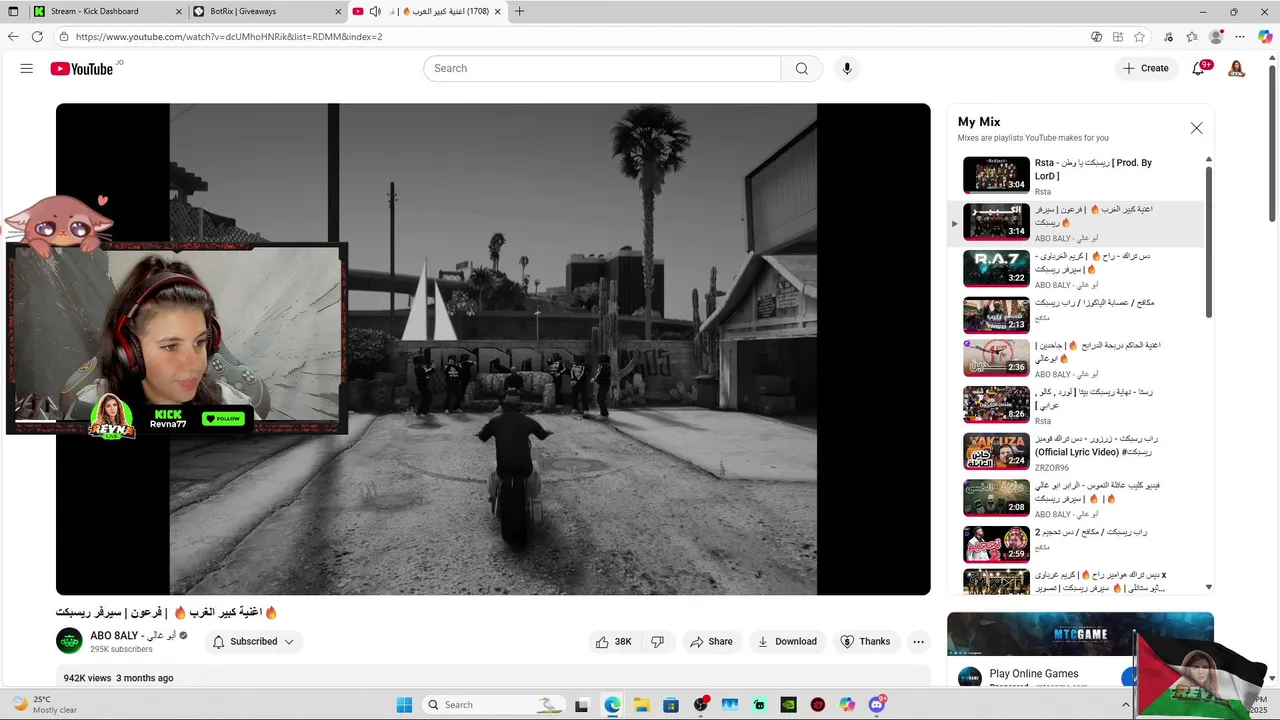
Task: Open Edge settings and more menu
Action: (x=1240, y=37)
